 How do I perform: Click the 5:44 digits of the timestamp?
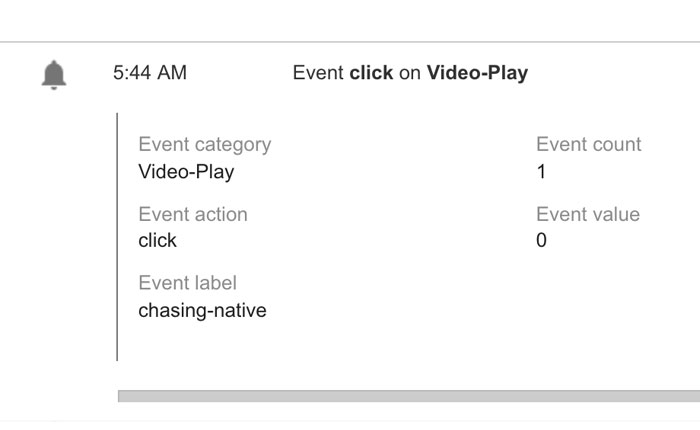(x=134, y=73)
